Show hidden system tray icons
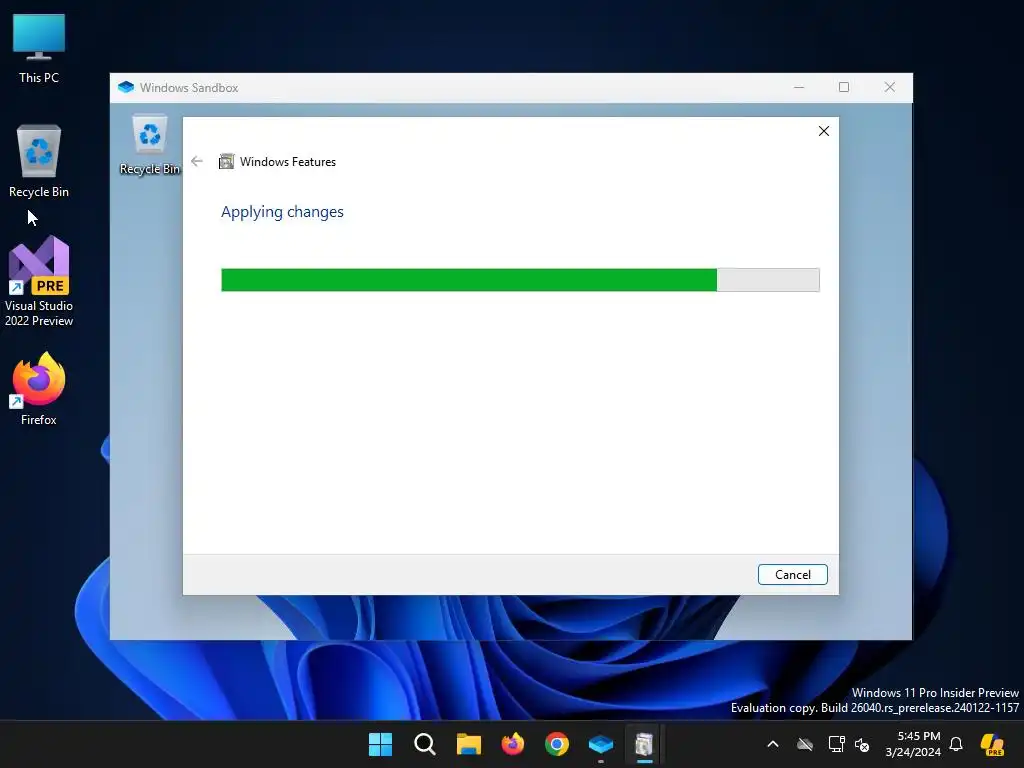This screenshot has height=768, width=1024. tap(773, 744)
